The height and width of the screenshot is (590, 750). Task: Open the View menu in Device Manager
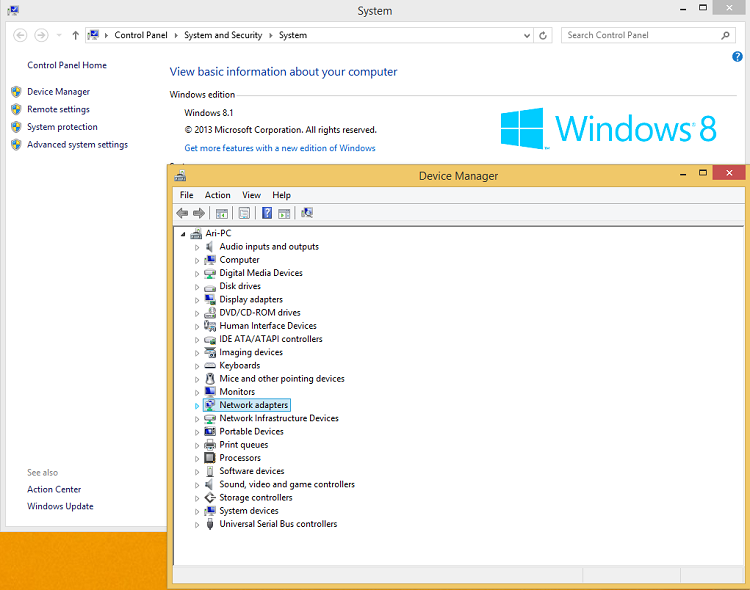coord(251,195)
